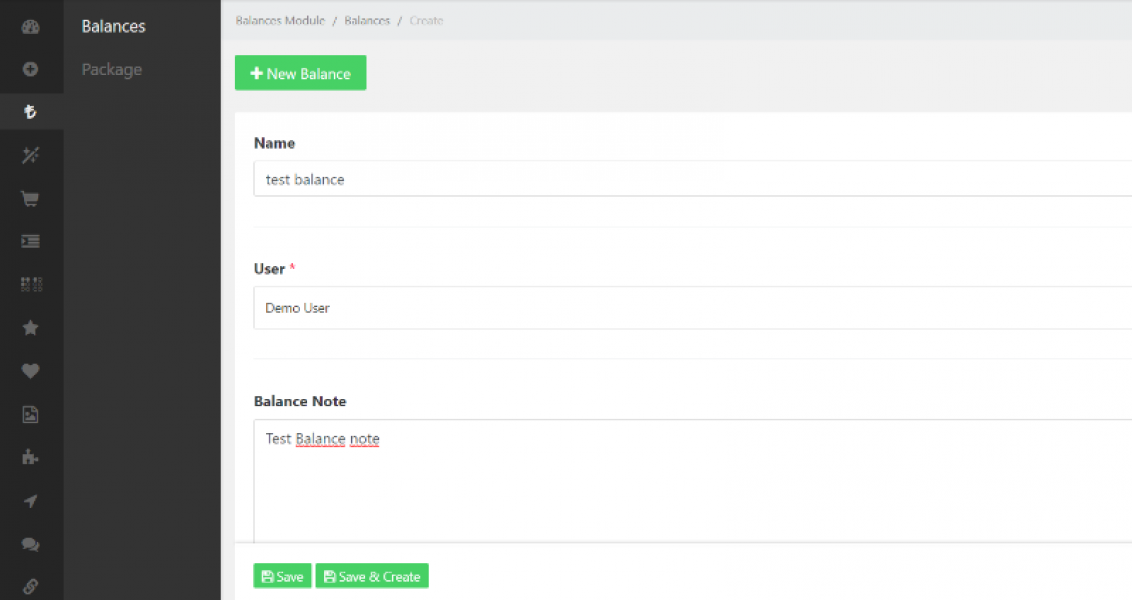Click the image file sidebar icon
1132x600 pixels.
(30, 414)
